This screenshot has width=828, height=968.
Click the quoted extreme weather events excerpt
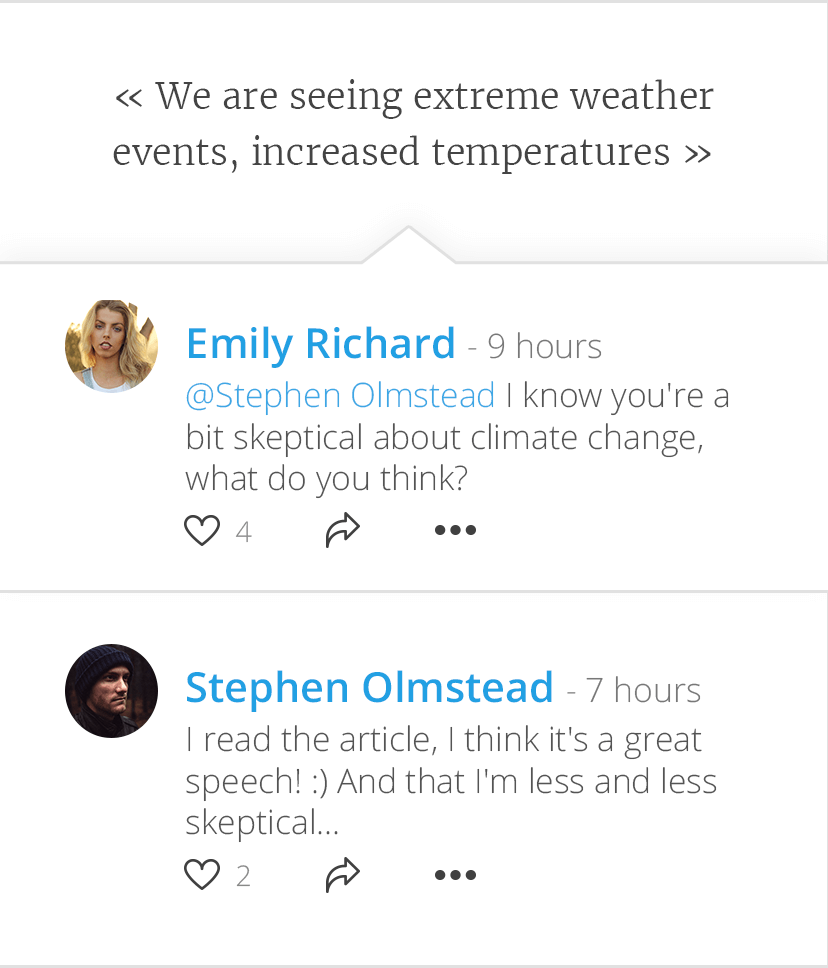pyautogui.click(x=412, y=125)
